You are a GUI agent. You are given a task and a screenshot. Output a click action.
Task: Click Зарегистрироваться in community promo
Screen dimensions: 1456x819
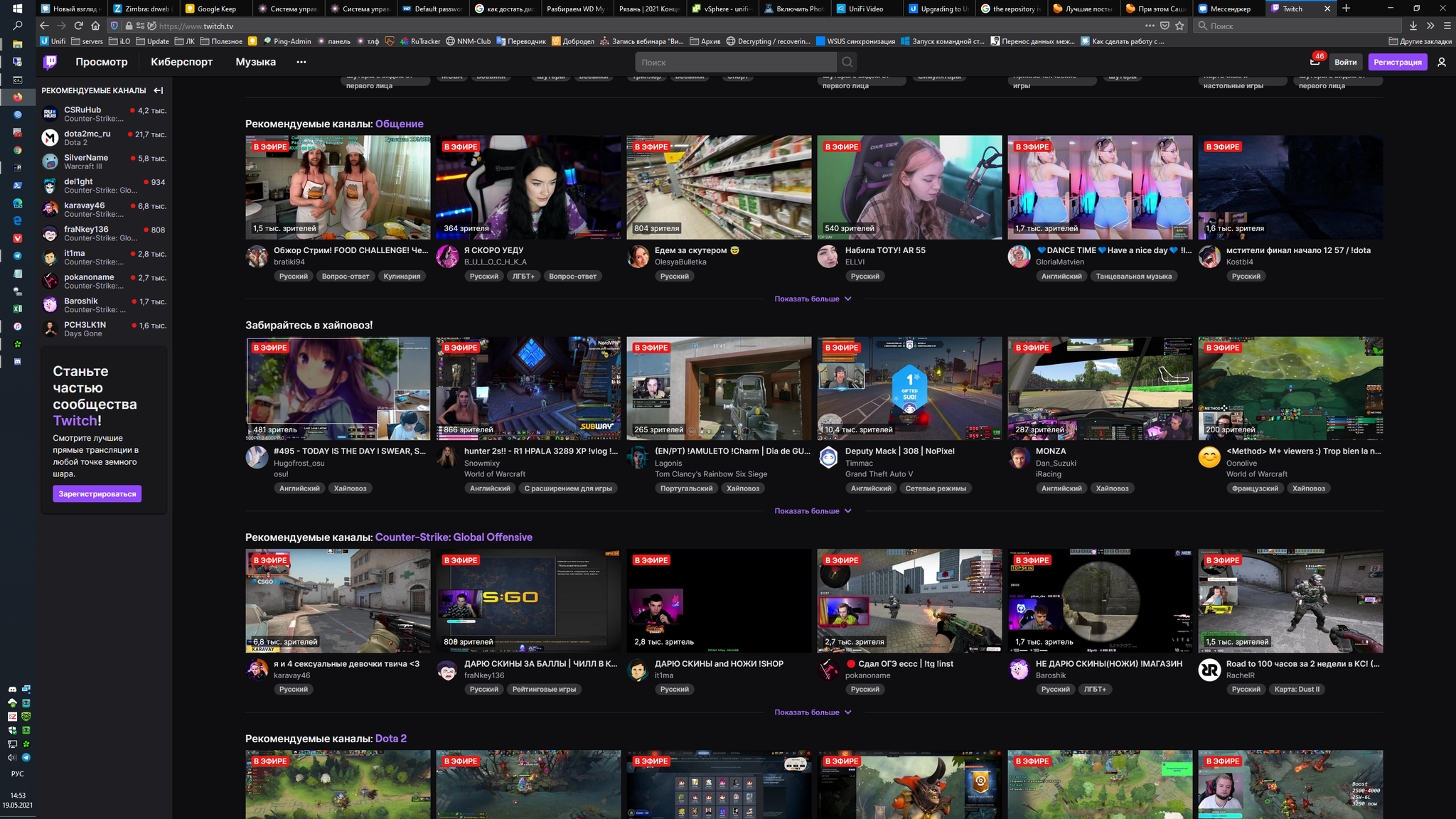click(97, 494)
